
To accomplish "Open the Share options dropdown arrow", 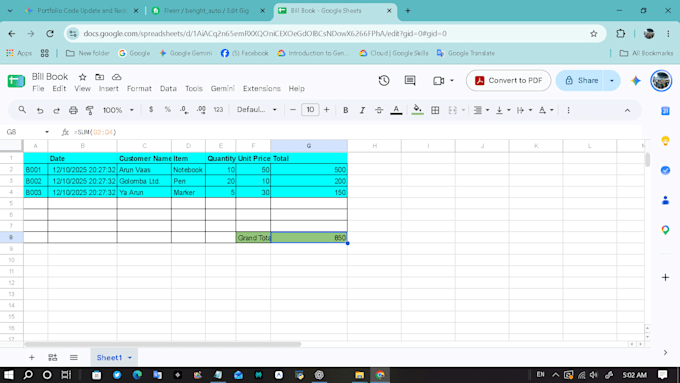I will click(x=612, y=80).
